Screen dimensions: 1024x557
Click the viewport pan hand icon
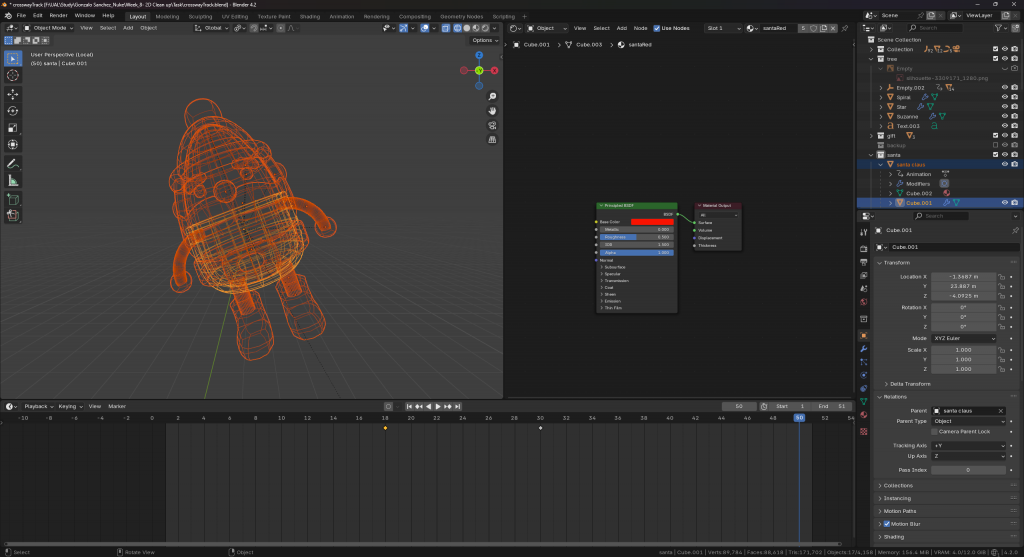click(x=492, y=111)
